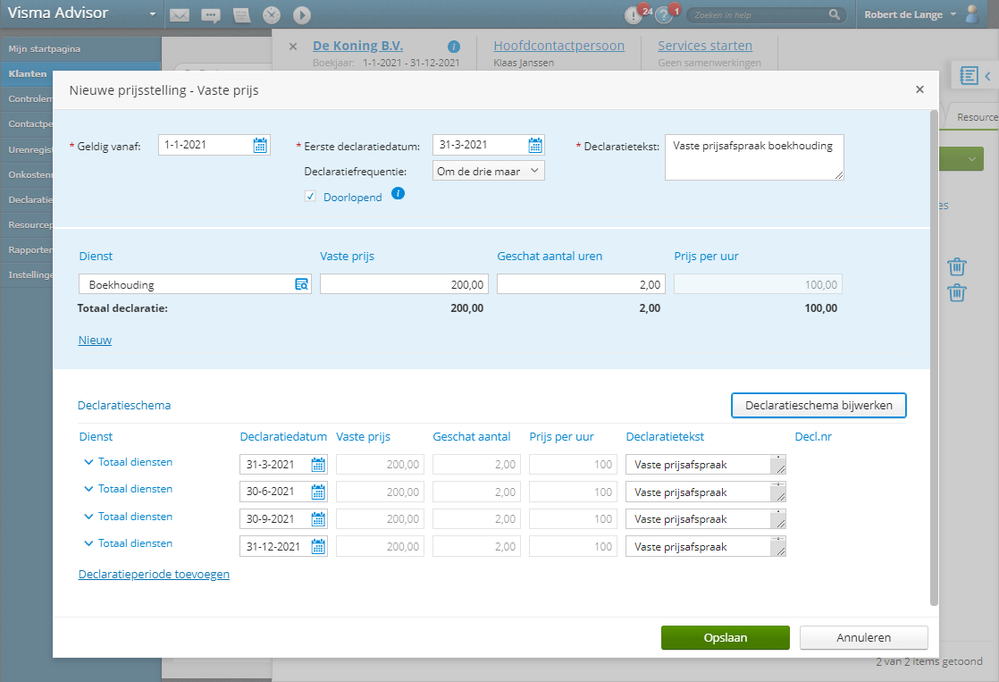Click the search magnifier icon in help field
Image resolution: width=999 pixels, height=682 pixels.
(x=834, y=15)
